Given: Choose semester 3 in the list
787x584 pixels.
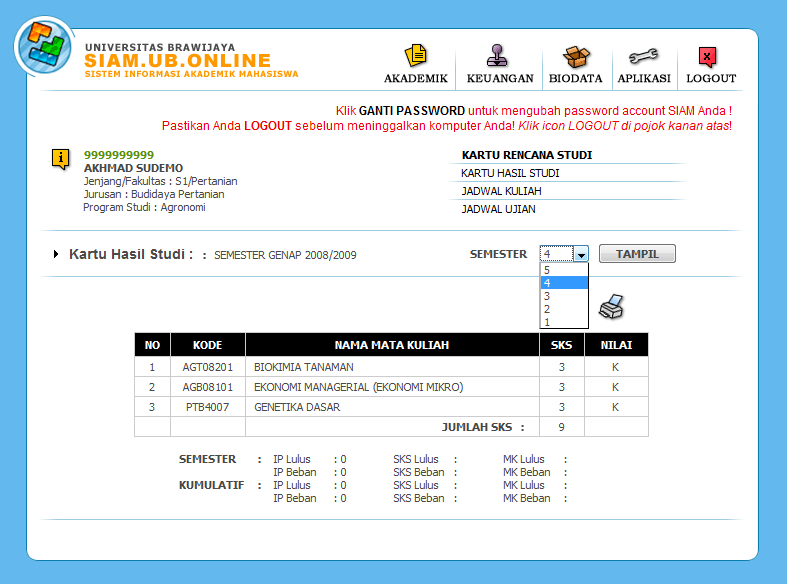Looking at the screenshot, I should tap(564, 296).
